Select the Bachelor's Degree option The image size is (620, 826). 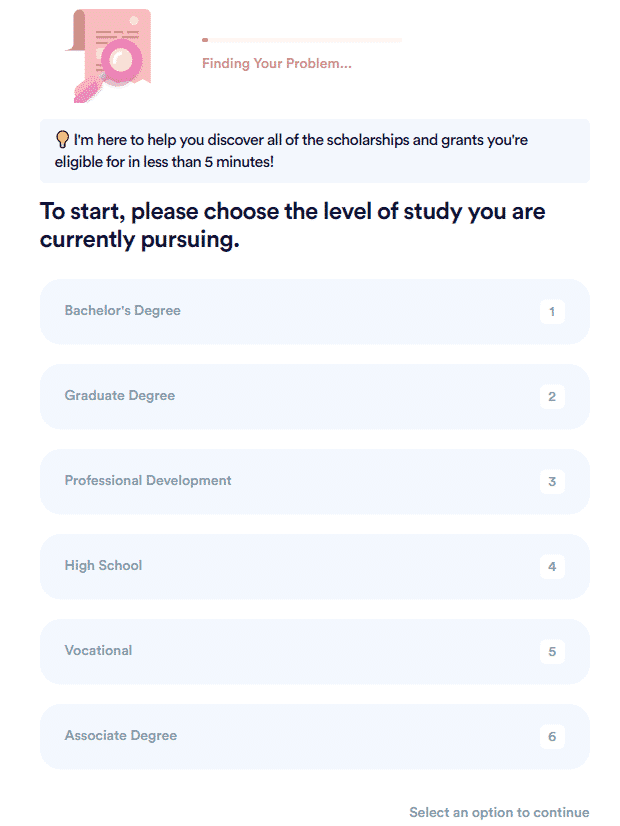click(314, 311)
